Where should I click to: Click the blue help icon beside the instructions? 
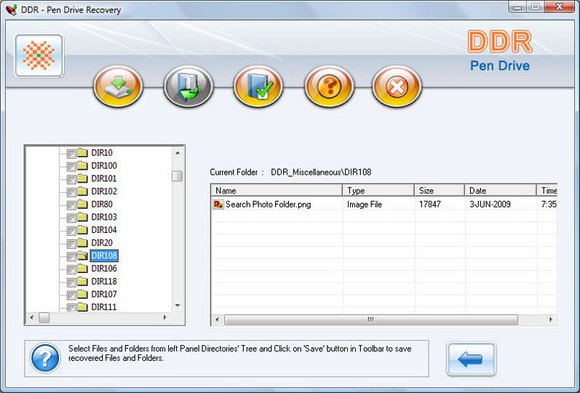(45, 358)
